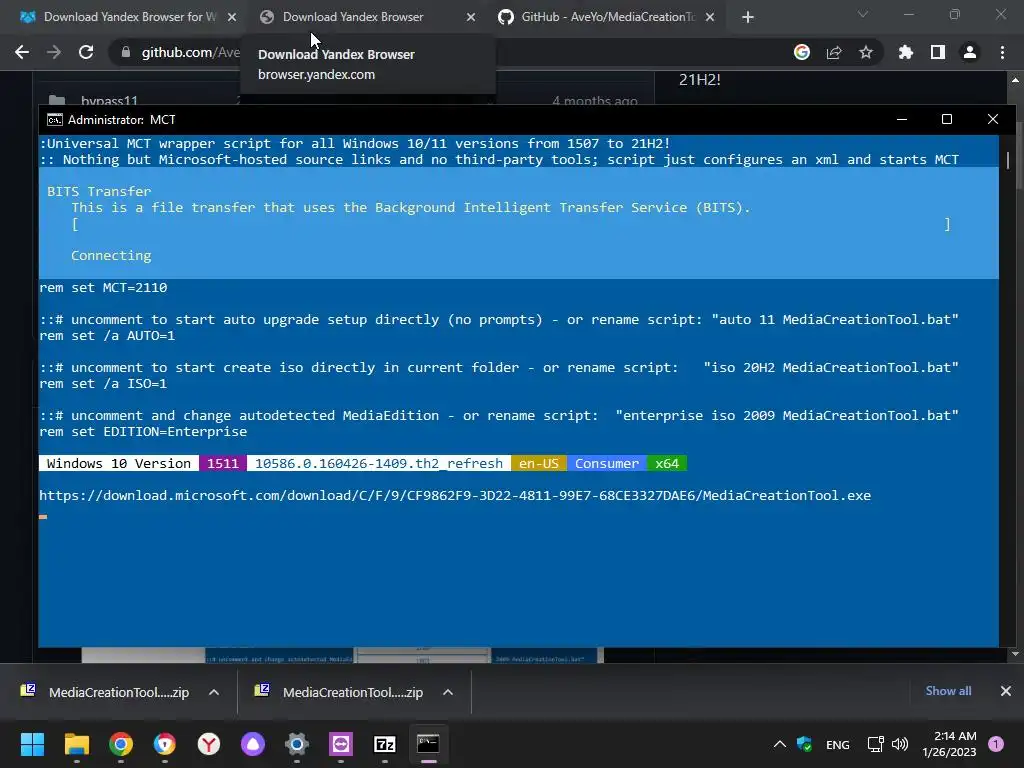This screenshot has height=768, width=1024.
Task: Click the MediaCreationTool.exe download URL text
Action: (455, 496)
